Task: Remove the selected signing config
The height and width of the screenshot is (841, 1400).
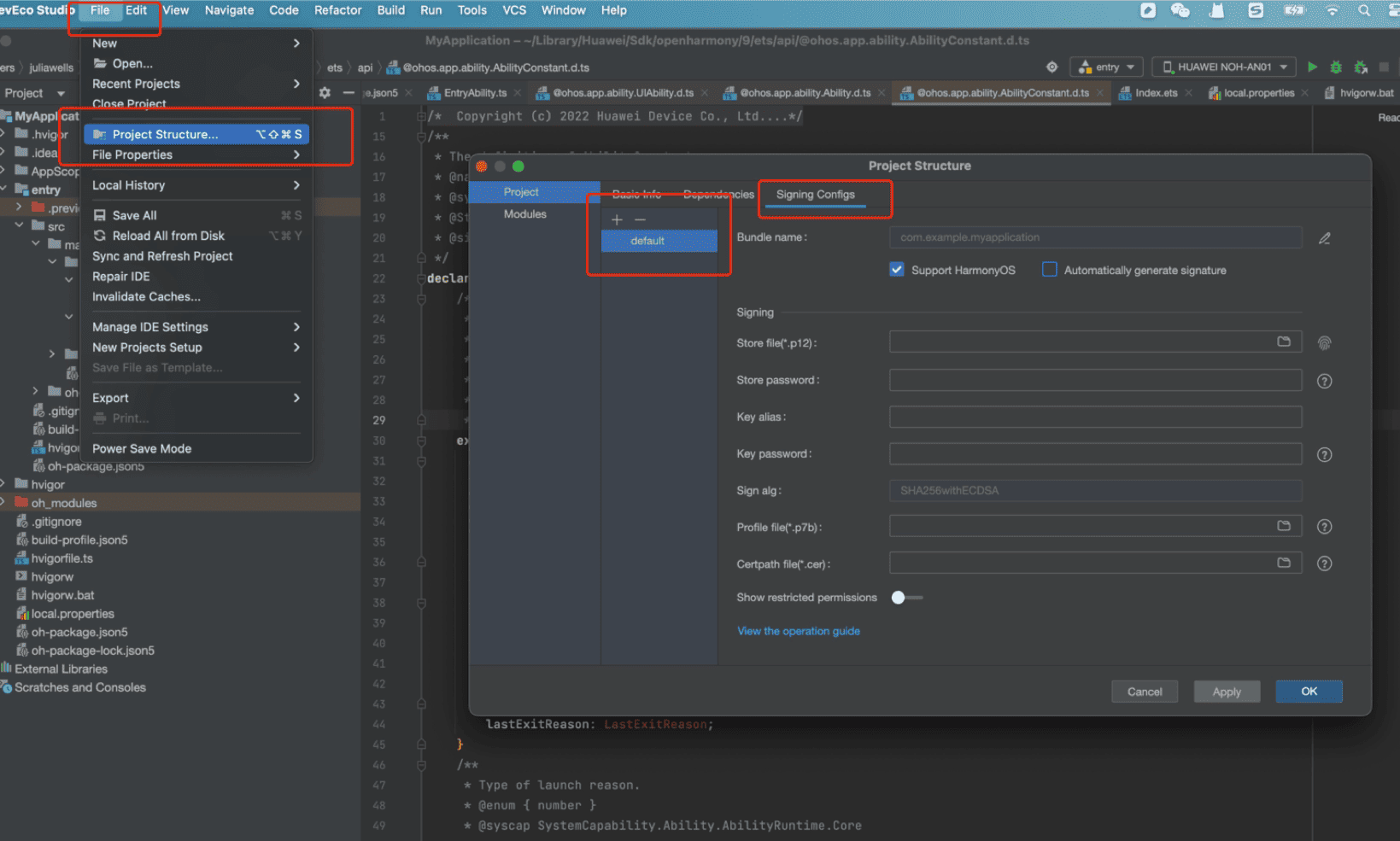Action: tap(640, 219)
